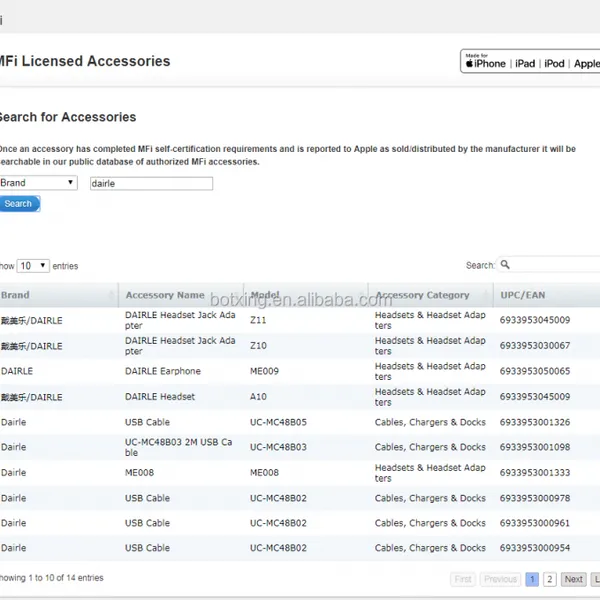Viewport: 600px width, 600px height.
Task: Click the First pagination button
Action: coord(463,579)
